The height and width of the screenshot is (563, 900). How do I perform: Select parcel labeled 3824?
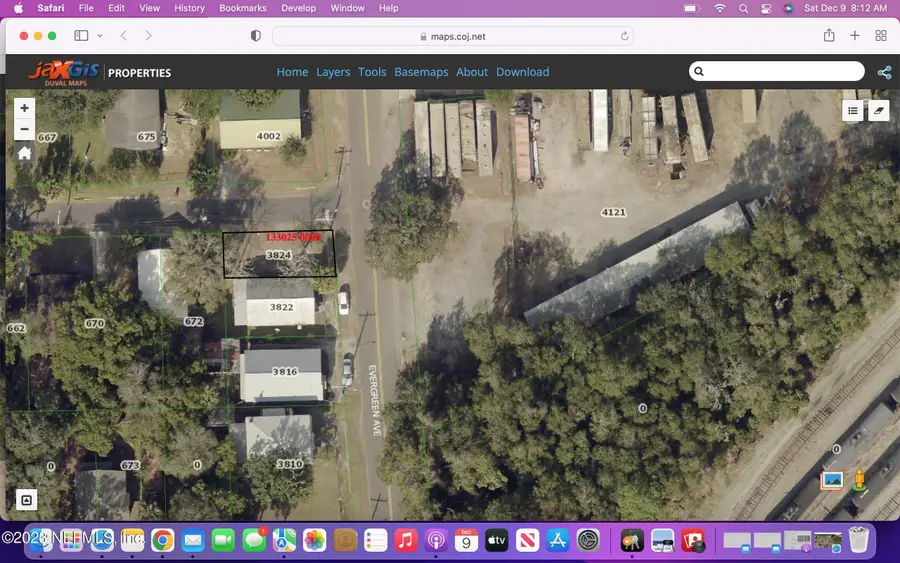(278, 255)
